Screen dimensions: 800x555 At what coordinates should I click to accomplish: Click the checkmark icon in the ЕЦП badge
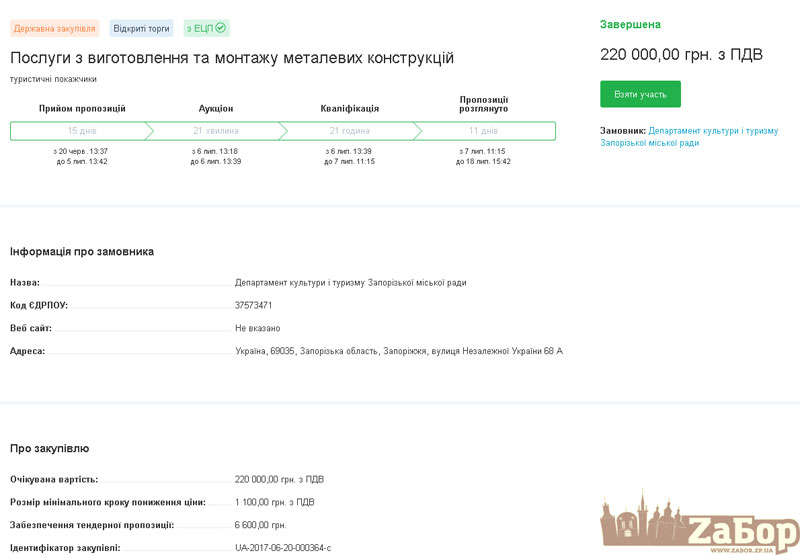(220, 28)
